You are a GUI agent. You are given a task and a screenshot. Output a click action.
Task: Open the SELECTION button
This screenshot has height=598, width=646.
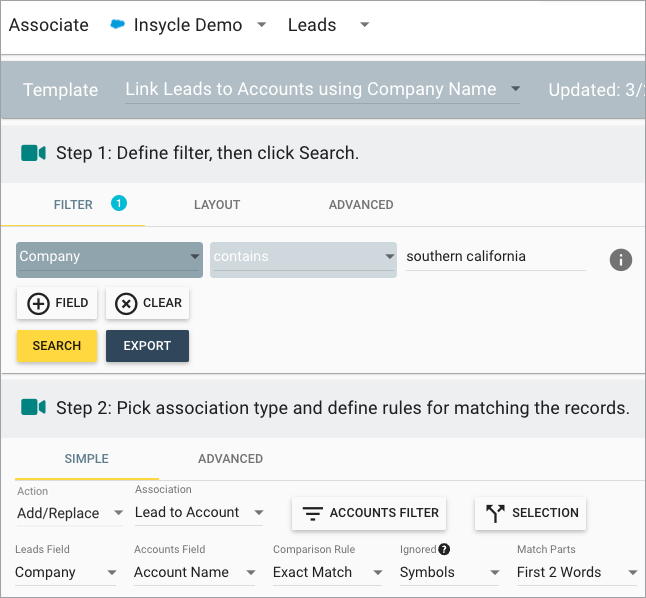[530, 513]
